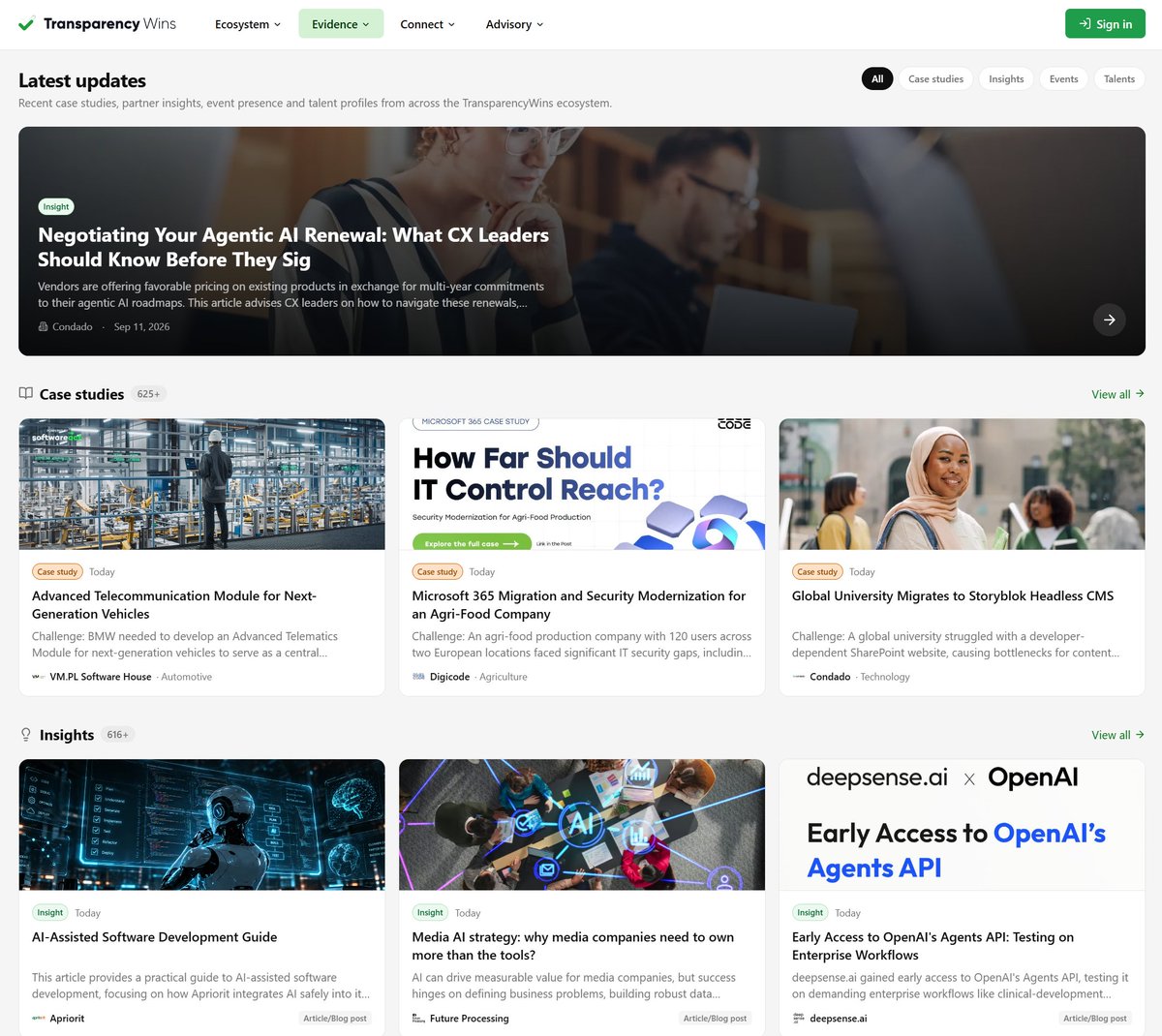Image resolution: width=1162 pixels, height=1036 pixels.
Task: Click the deepsense.ai x OpenAI banner thumbnail
Action: click(x=963, y=825)
